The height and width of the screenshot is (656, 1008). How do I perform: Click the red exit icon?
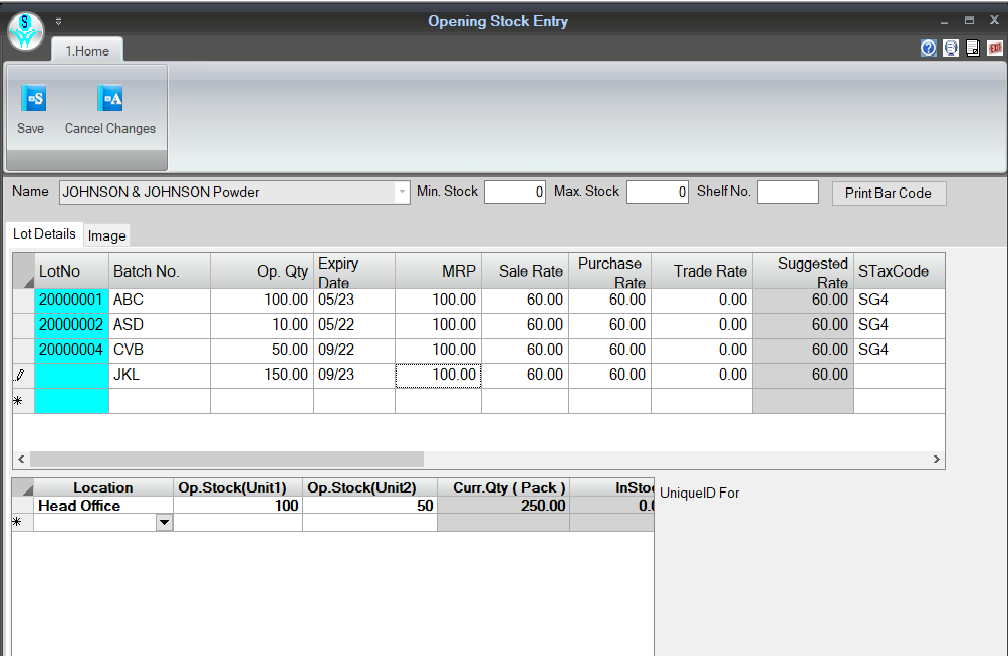click(995, 48)
